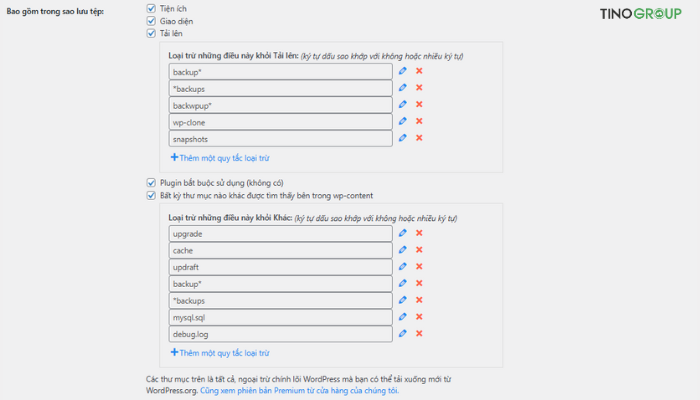Click the pencil icon beside the cache rule
Screen dimensions: 700x400
[x=403, y=250]
